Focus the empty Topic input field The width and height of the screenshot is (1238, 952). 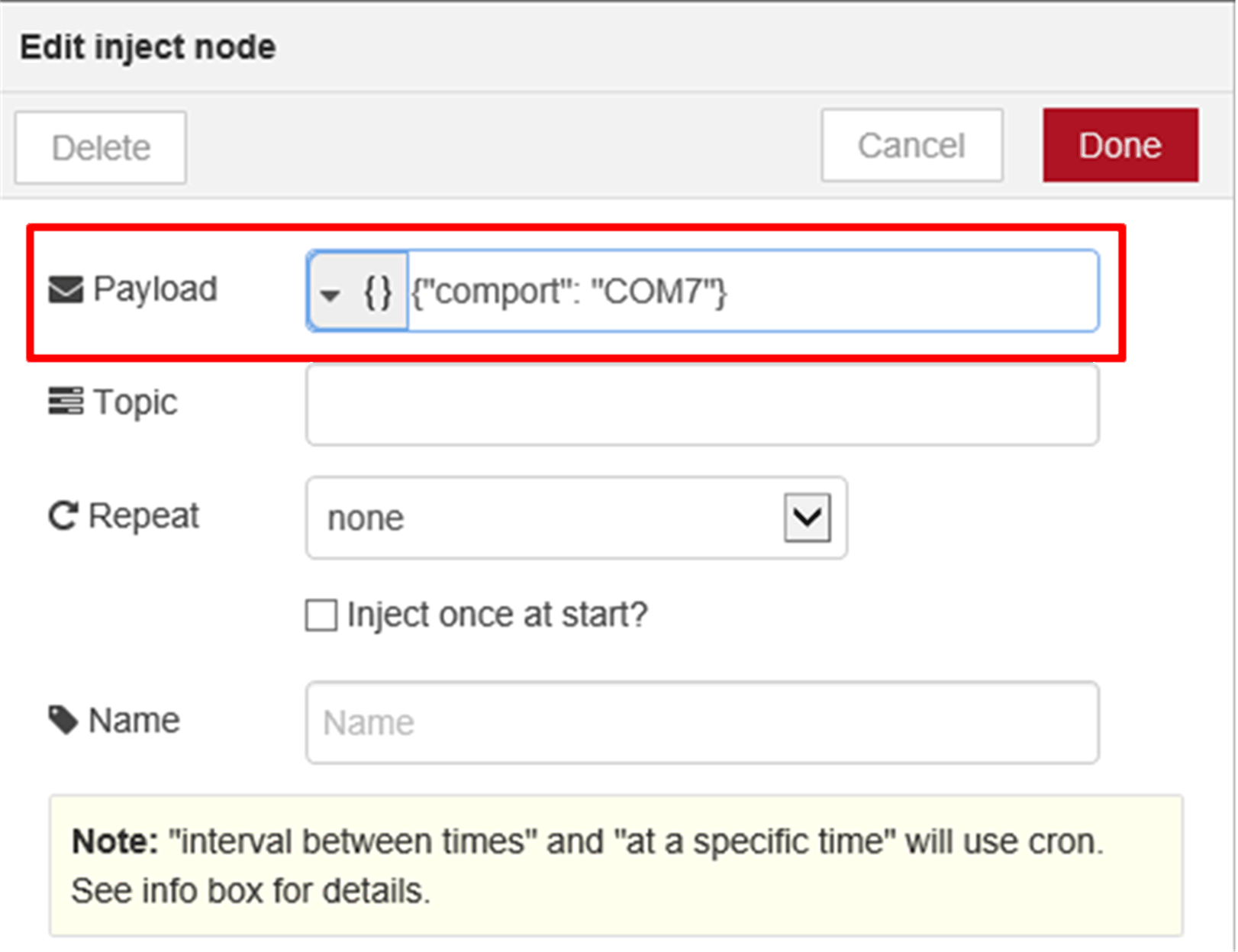pos(702,405)
